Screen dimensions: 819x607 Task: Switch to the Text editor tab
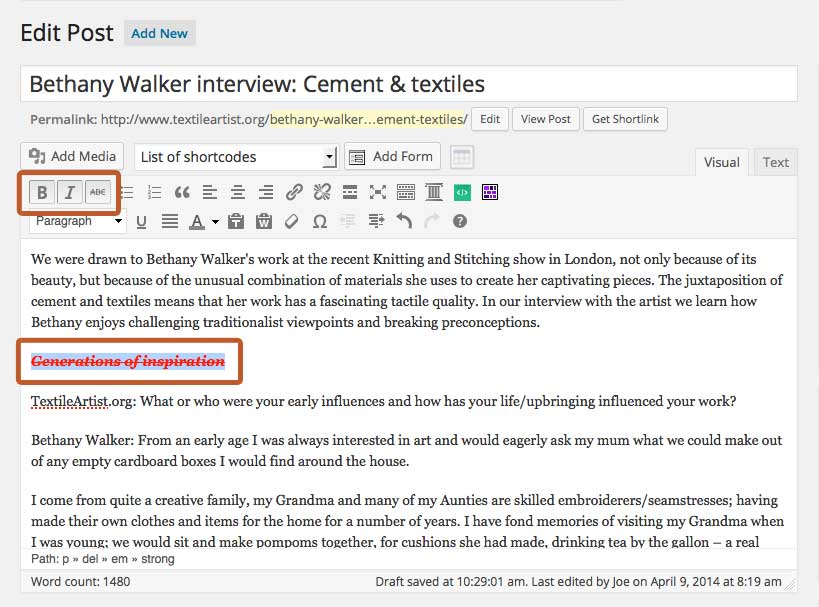point(776,162)
